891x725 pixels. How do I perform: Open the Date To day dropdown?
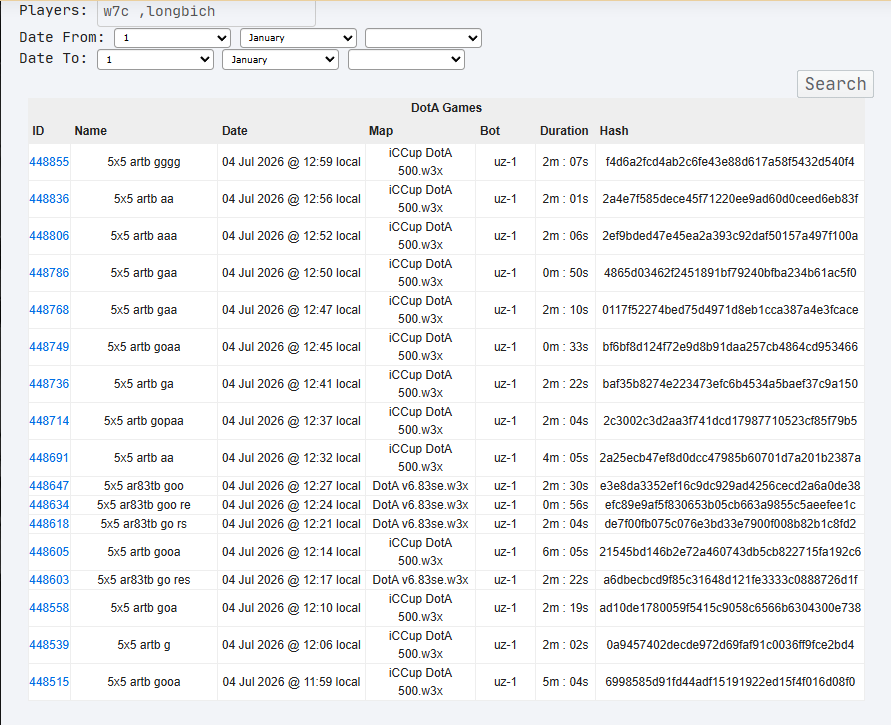tap(155, 60)
